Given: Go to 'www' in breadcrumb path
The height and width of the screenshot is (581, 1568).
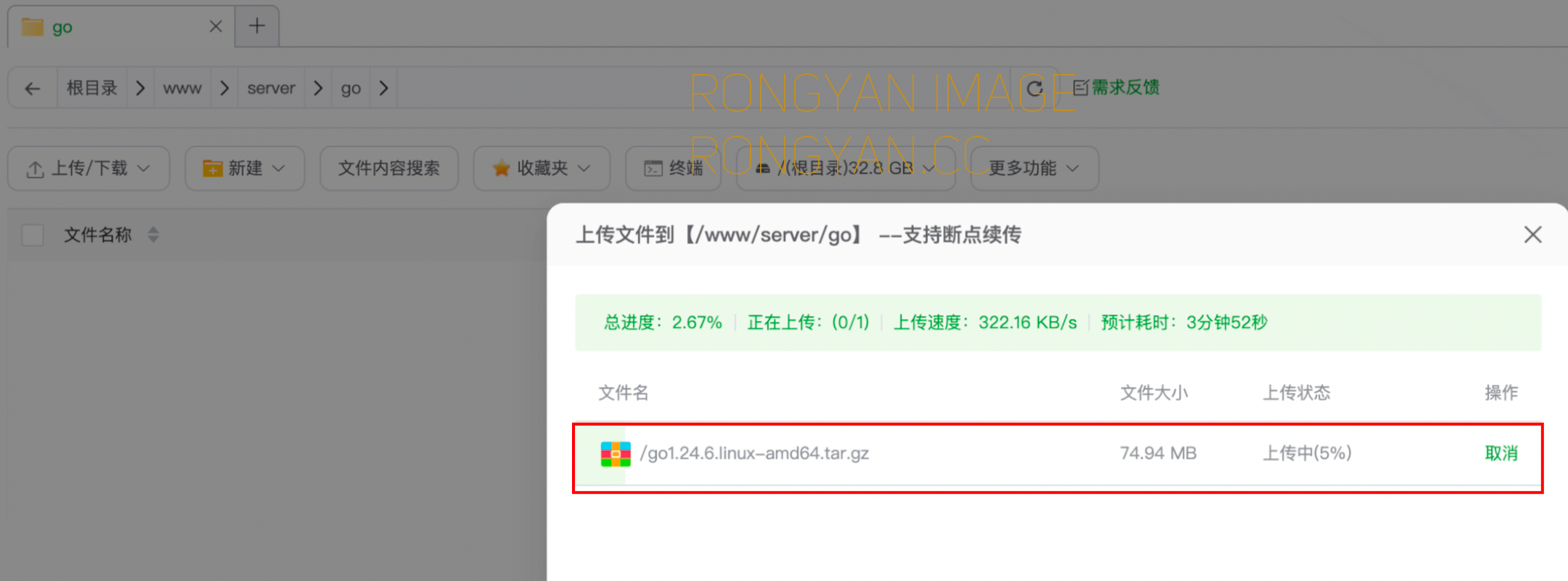Looking at the screenshot, I should 182,89.
